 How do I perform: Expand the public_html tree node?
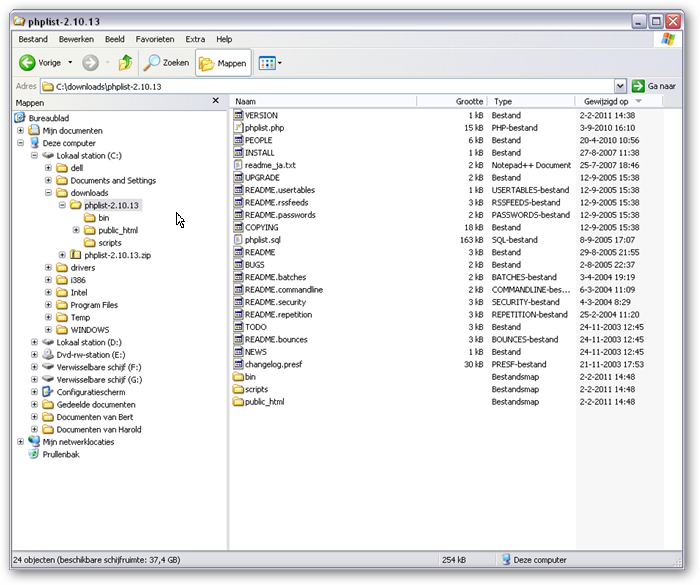pos(76,230)
